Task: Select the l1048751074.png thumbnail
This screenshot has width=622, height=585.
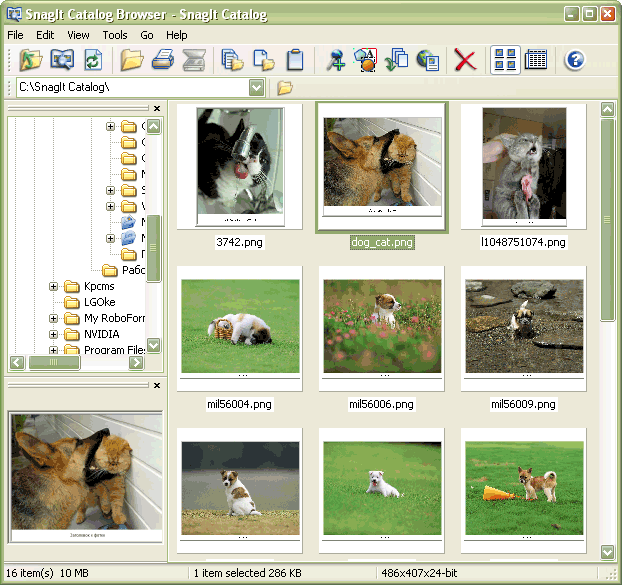Action: pyautogui.click(x=524, y=167)
